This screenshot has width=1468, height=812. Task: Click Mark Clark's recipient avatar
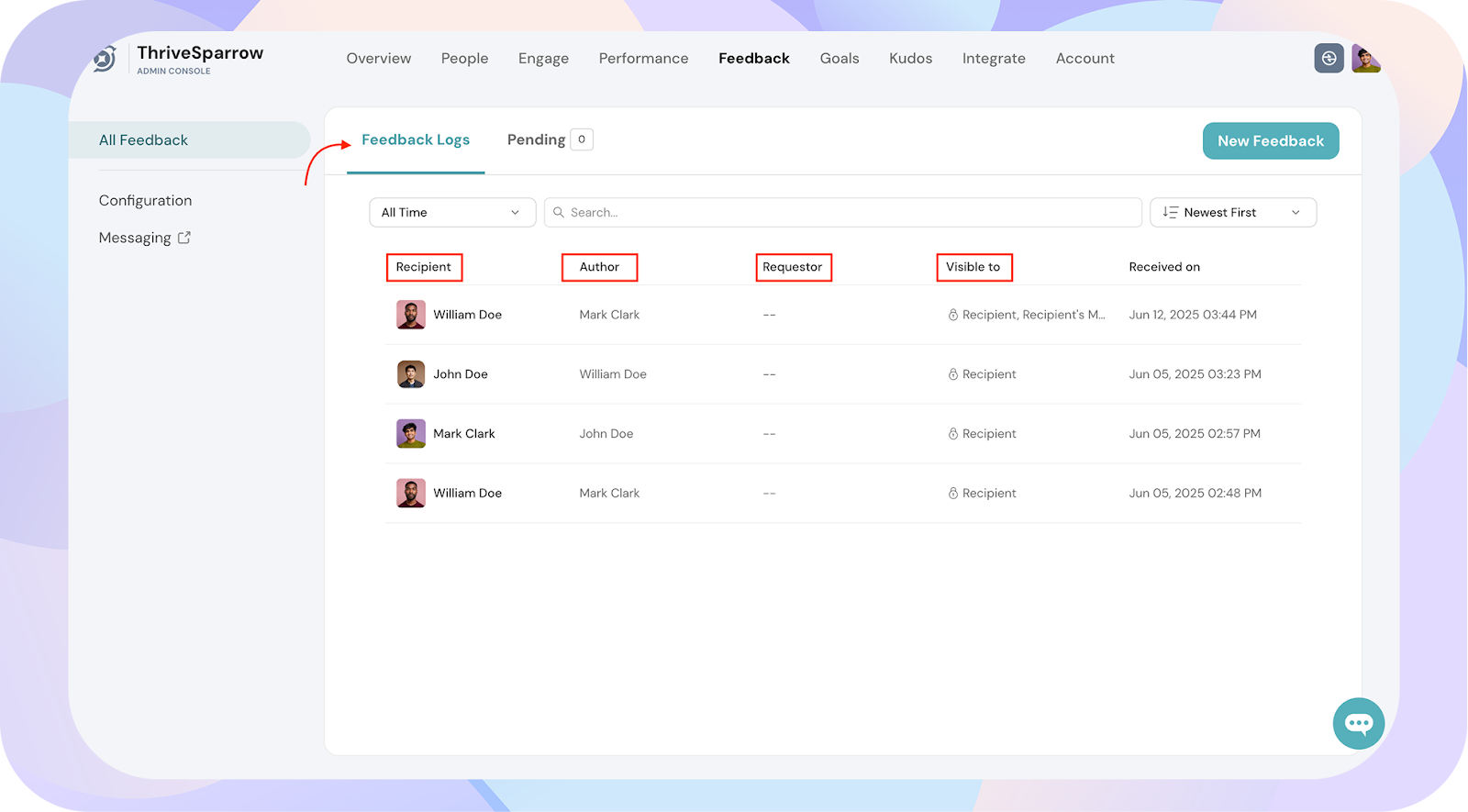click(411, 434)
